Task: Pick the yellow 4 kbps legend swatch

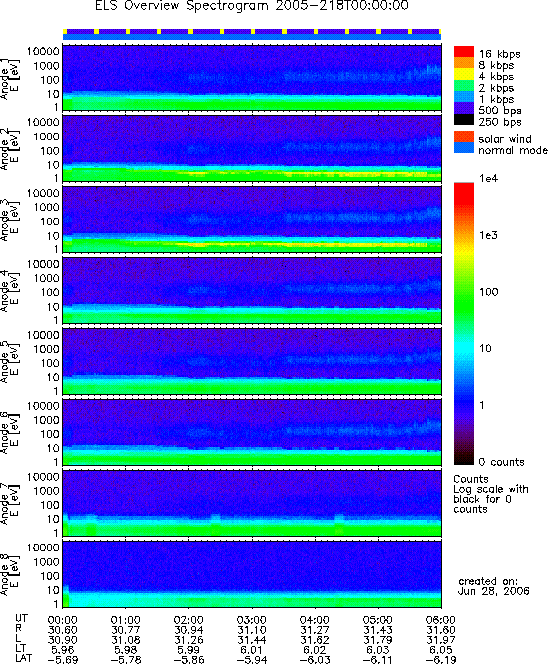Action: coord(464,75)
